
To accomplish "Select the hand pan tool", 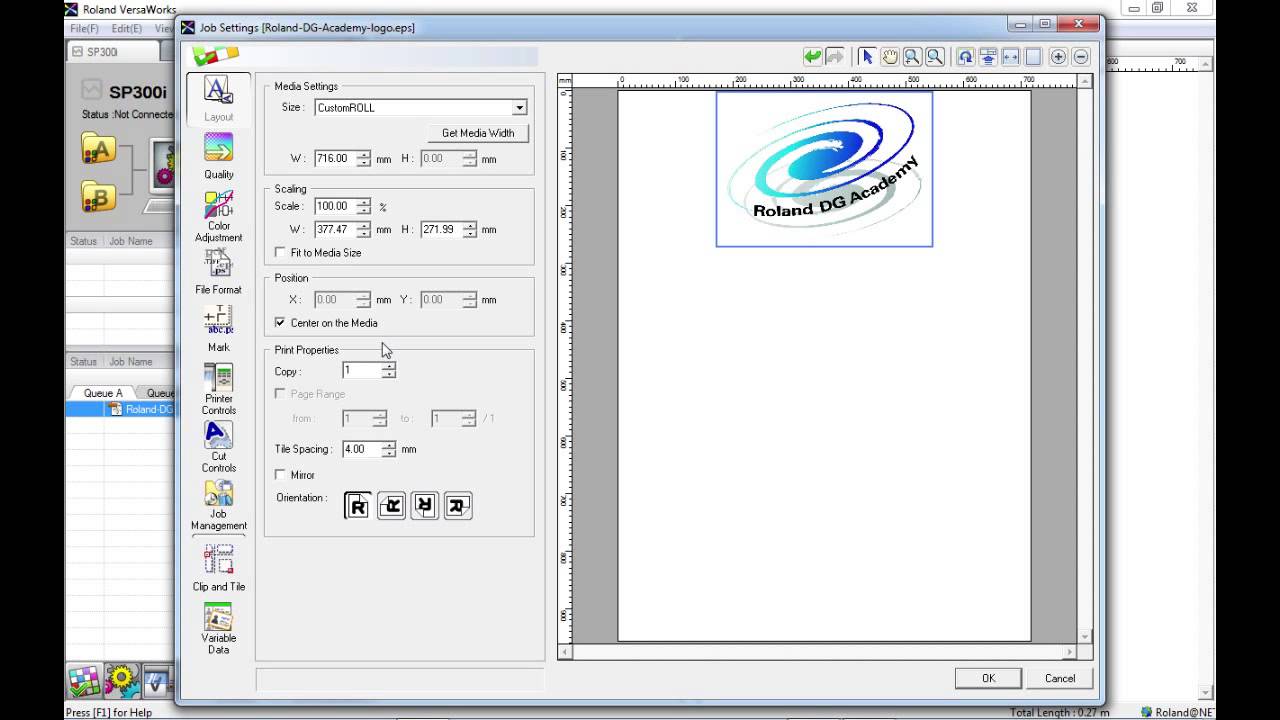I will tap(889, 57).
